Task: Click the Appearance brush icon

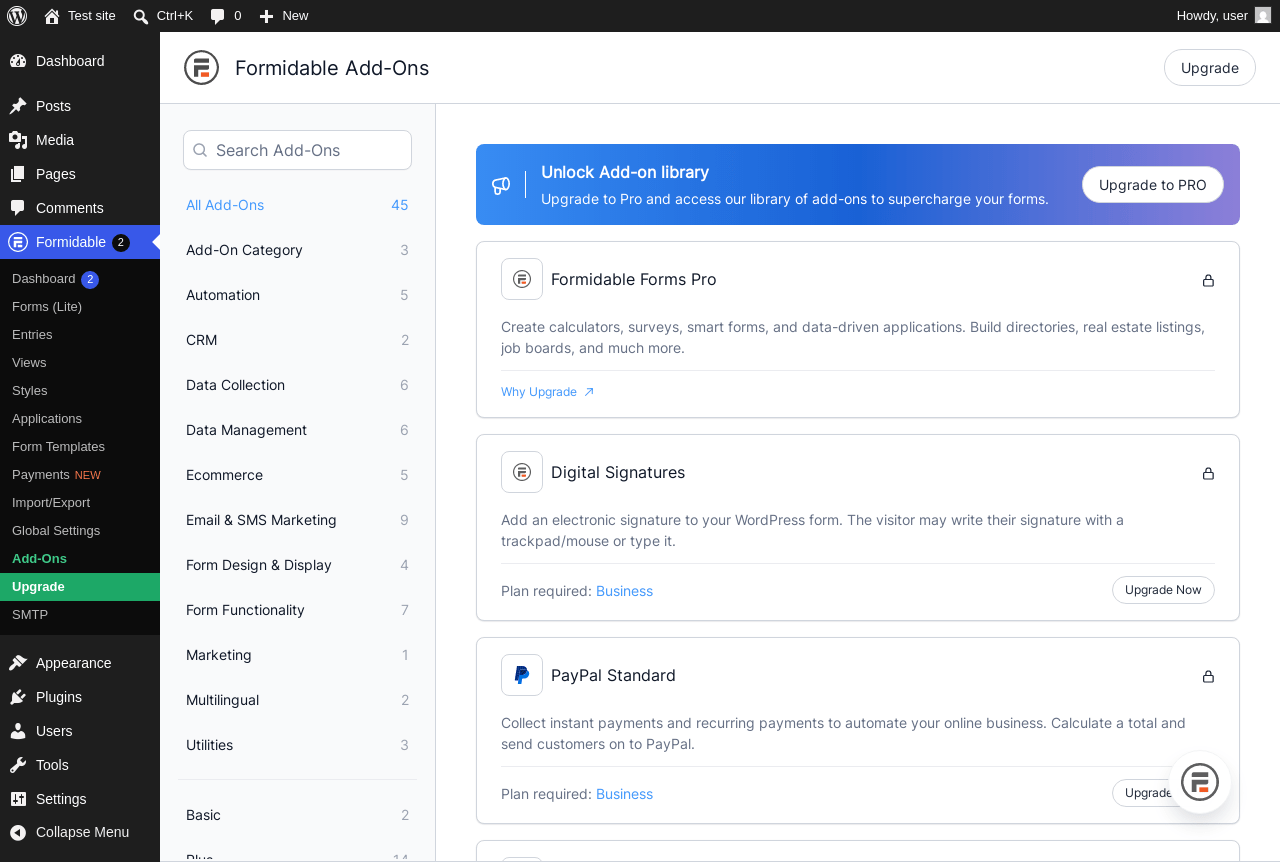Action: coord(18,663)
